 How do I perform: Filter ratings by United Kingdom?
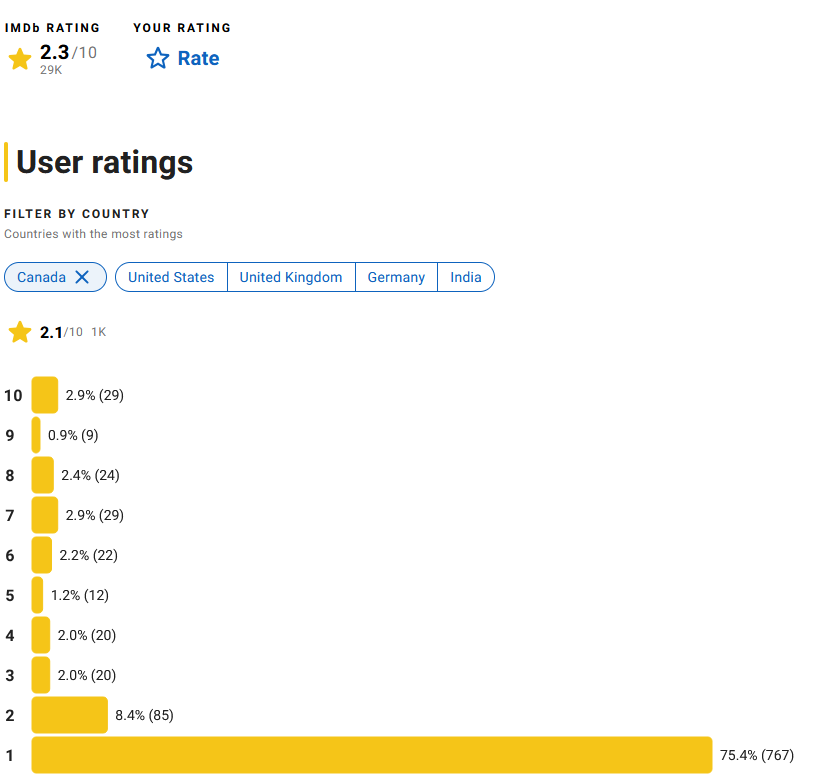pyautogui.click(x=291, y=277)
